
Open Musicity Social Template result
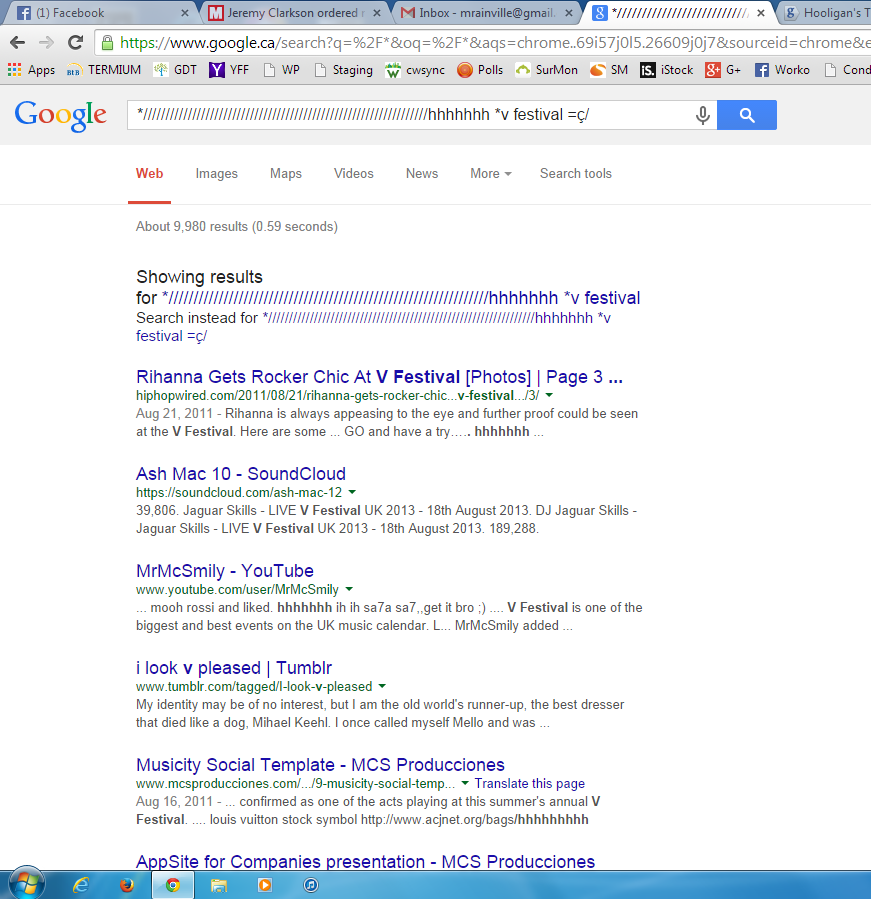(320, 764)
